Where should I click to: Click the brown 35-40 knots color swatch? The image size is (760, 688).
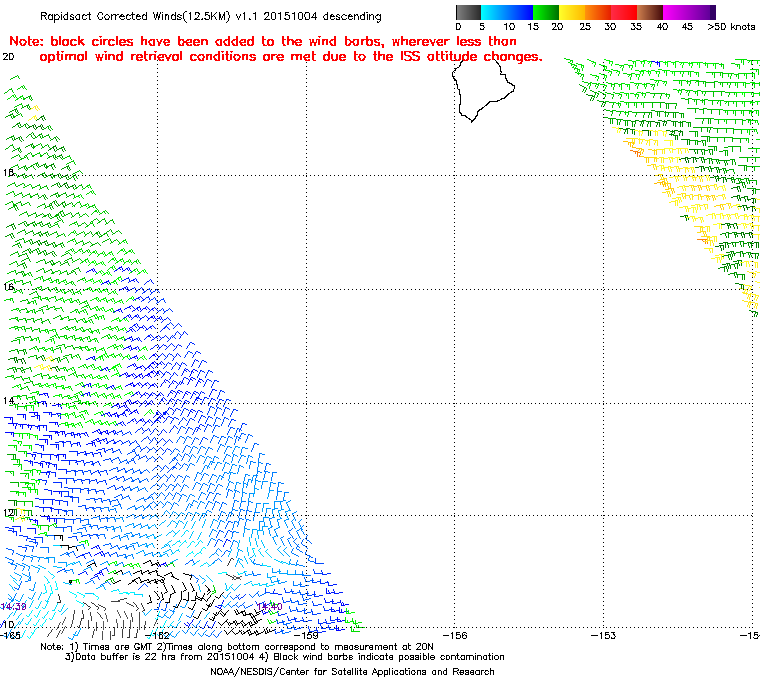[650, 12]
